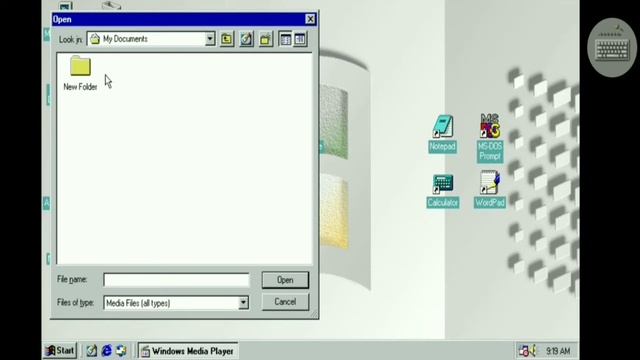Click the Cancel button
The width and height of the screenshot is (640, 360).
[x=285, y=302]
